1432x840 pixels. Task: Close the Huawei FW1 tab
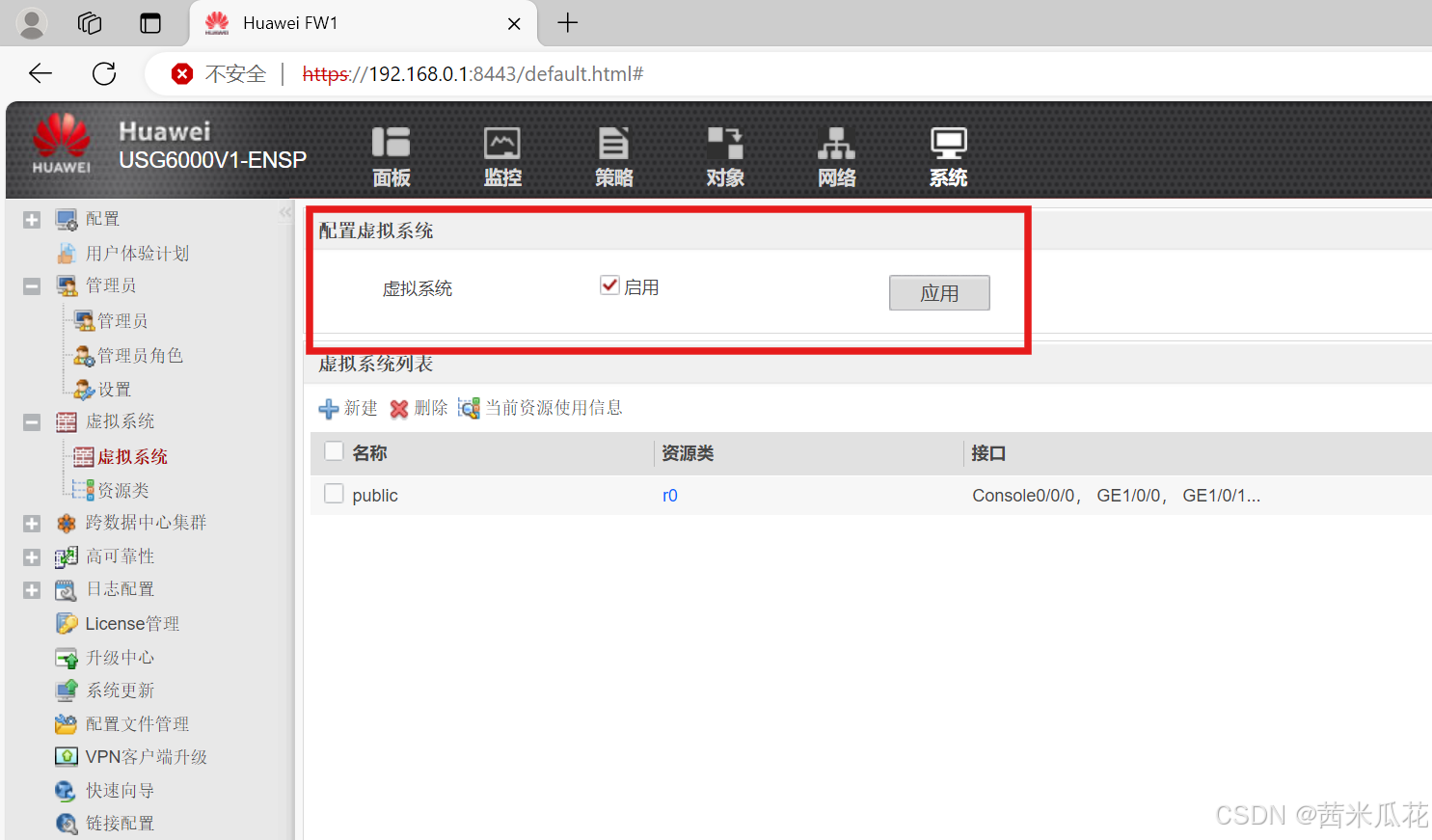514,24
